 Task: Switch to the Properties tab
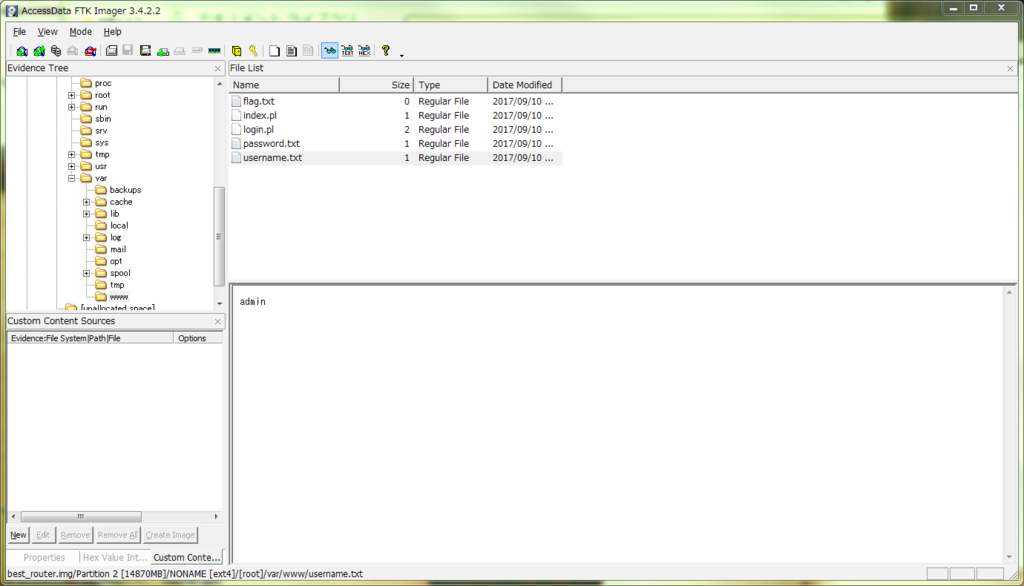(44, 558)
